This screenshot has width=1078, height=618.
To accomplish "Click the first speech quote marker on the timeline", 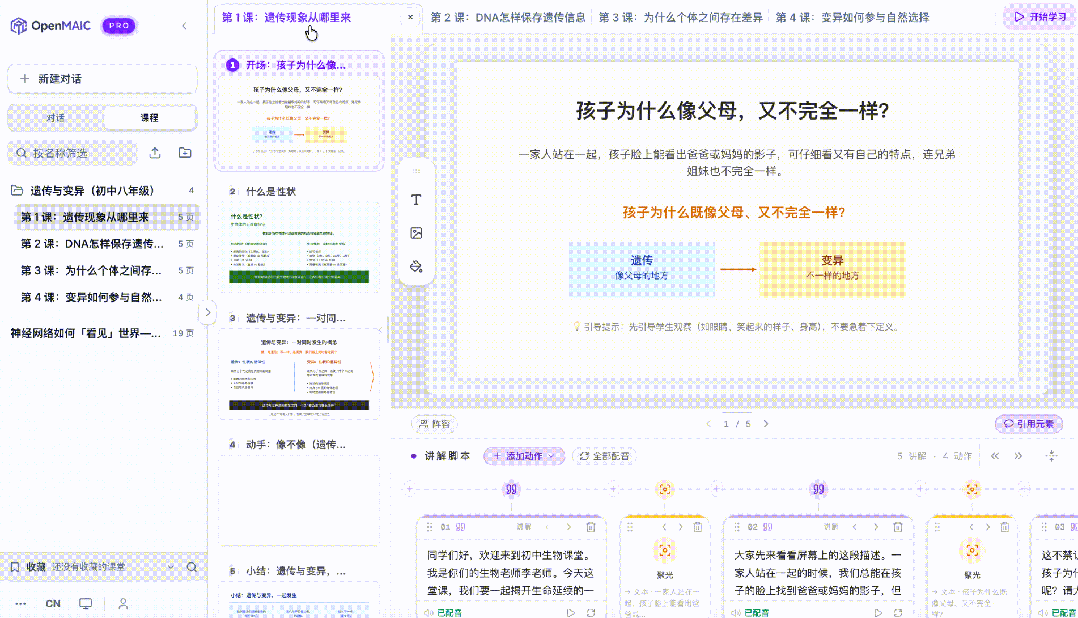I will pos(511,489).
